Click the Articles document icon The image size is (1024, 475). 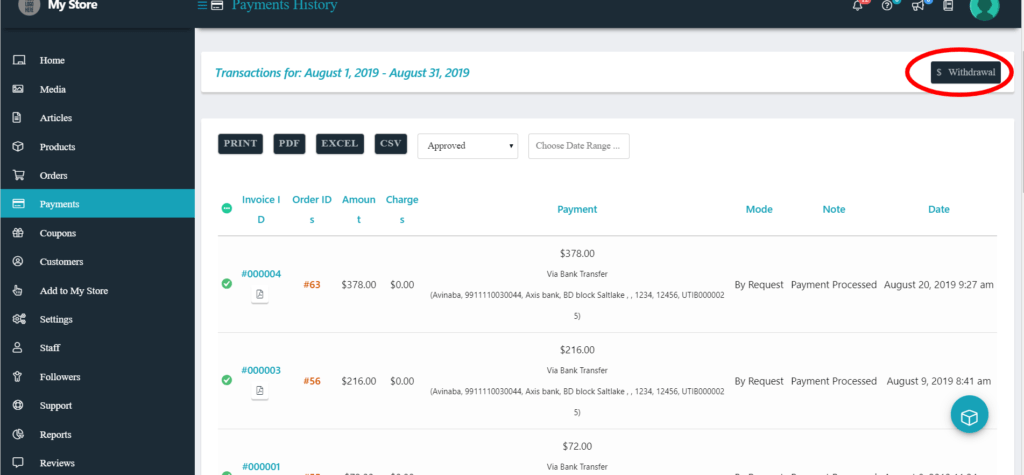[x=18, y=118]
